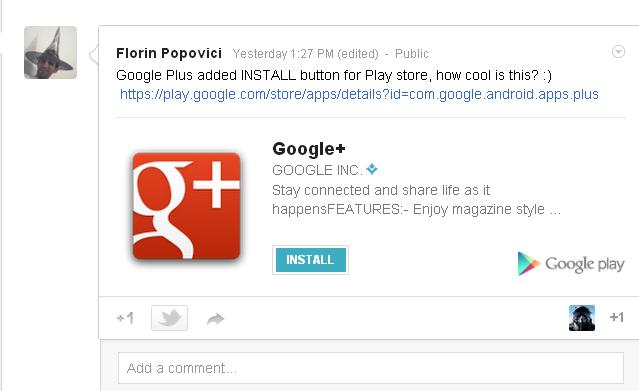Click the Florin Popovici author name
The height and width of the screenshot is (391, 639).
click(x=169, y=53)
